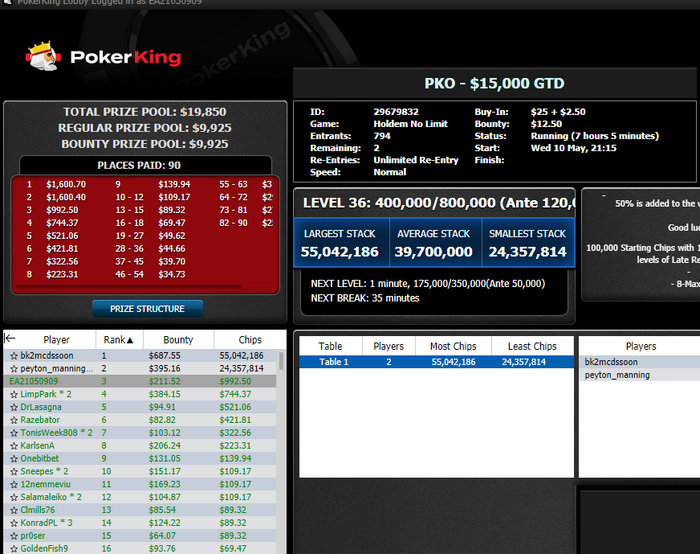
Task: Toggle favorite star for KarlsenA
Action: tap(14, 446)
